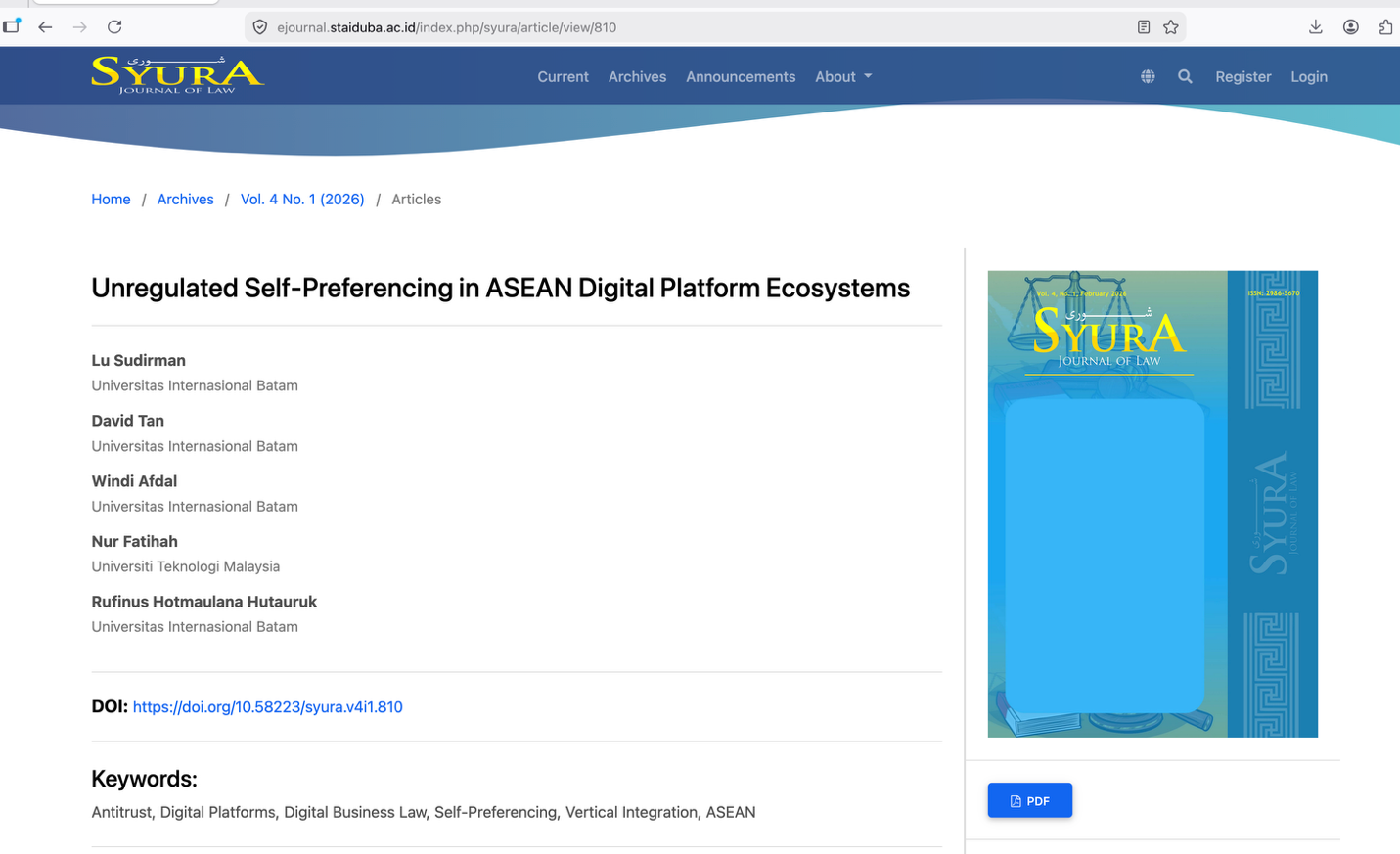The height and width of the screenshot is (854, 1400).
Task: Open the Current menu item
Action: point(563,76)
